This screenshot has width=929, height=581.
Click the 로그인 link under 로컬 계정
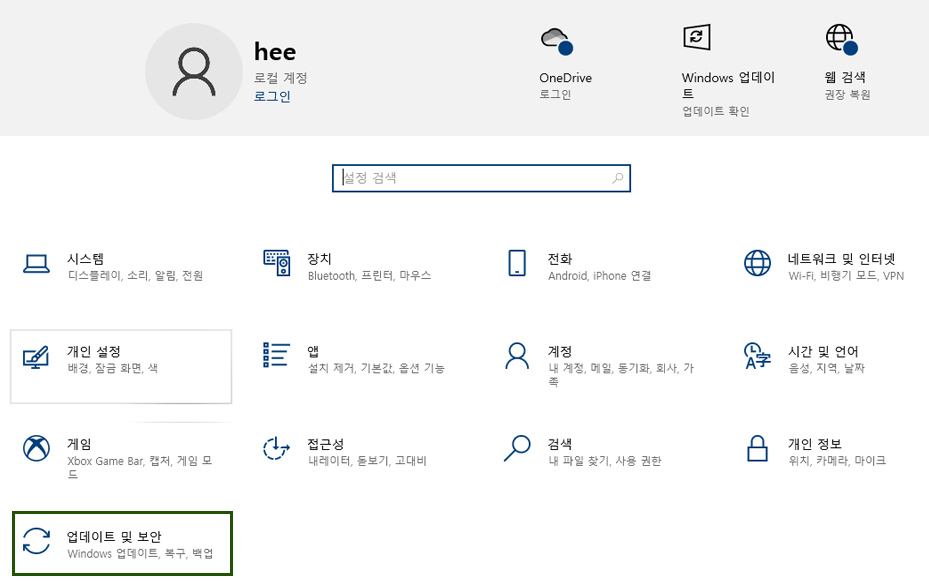272,96
